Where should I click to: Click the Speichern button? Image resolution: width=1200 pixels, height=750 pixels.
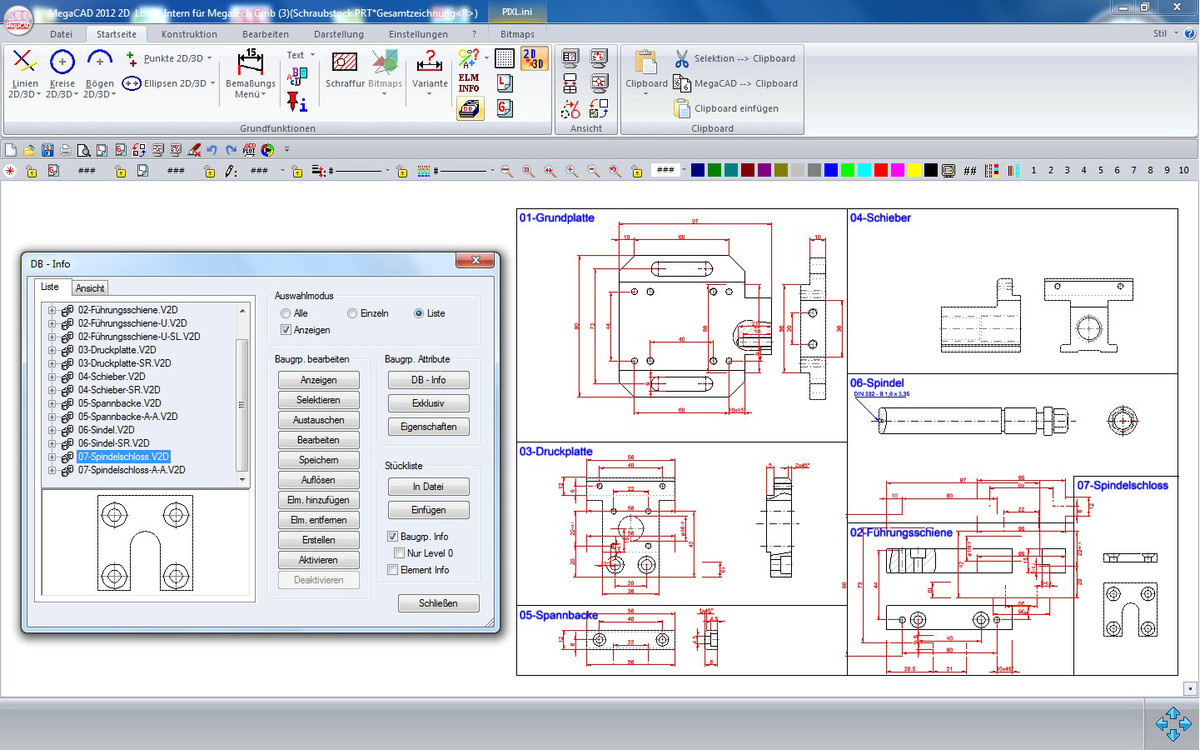click(x=318, y=460)
